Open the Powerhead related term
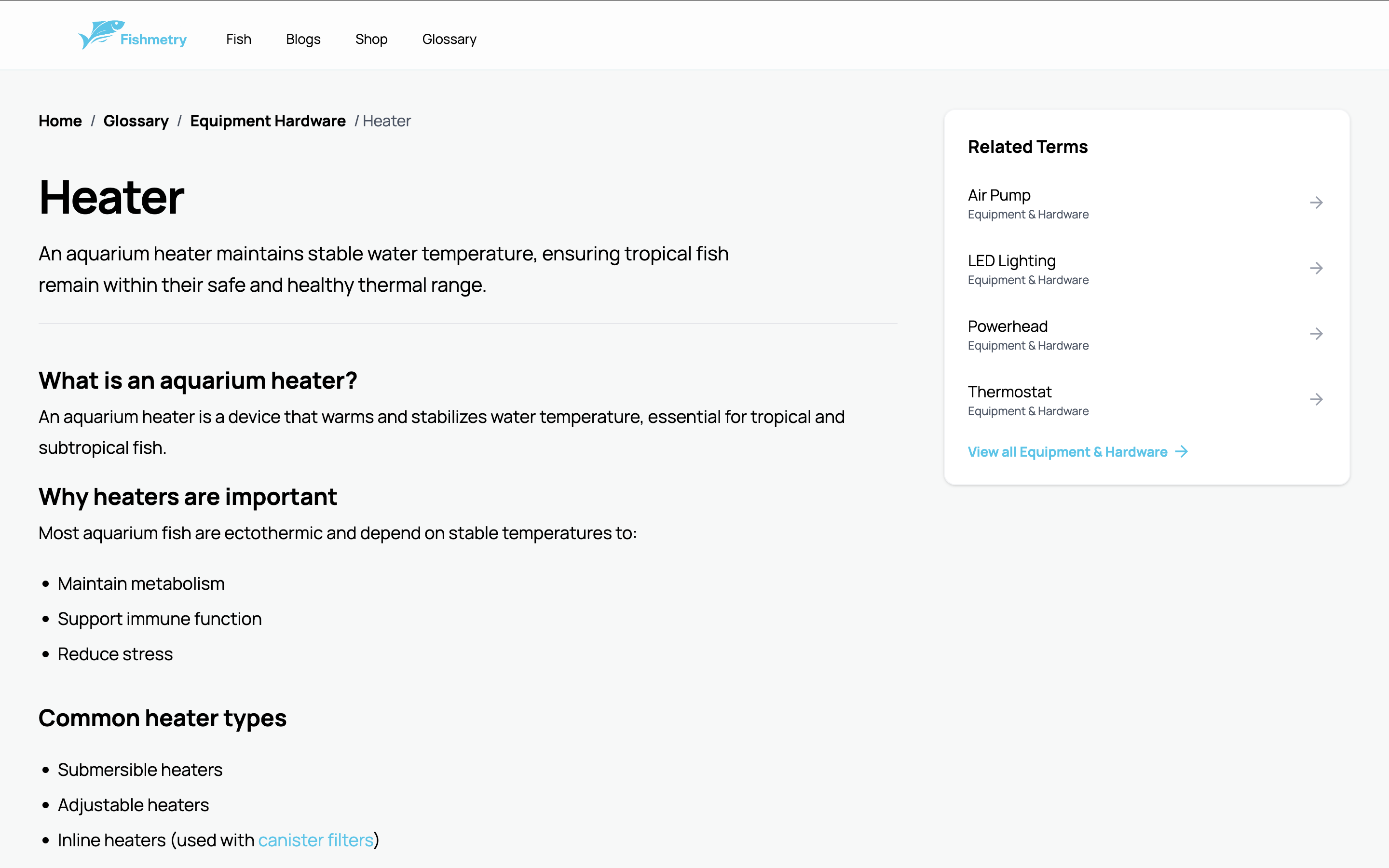 click(x=1008, y=326)
